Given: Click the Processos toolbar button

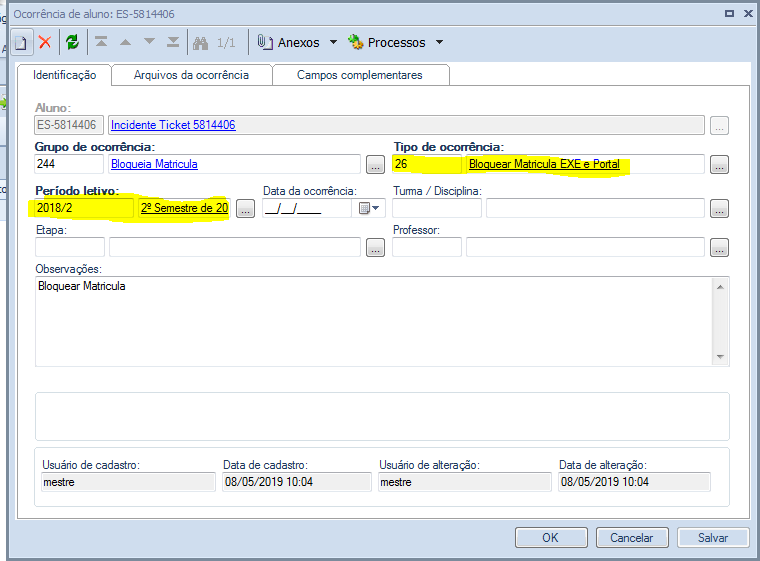Looking at the screenshot, I should 387,43.
